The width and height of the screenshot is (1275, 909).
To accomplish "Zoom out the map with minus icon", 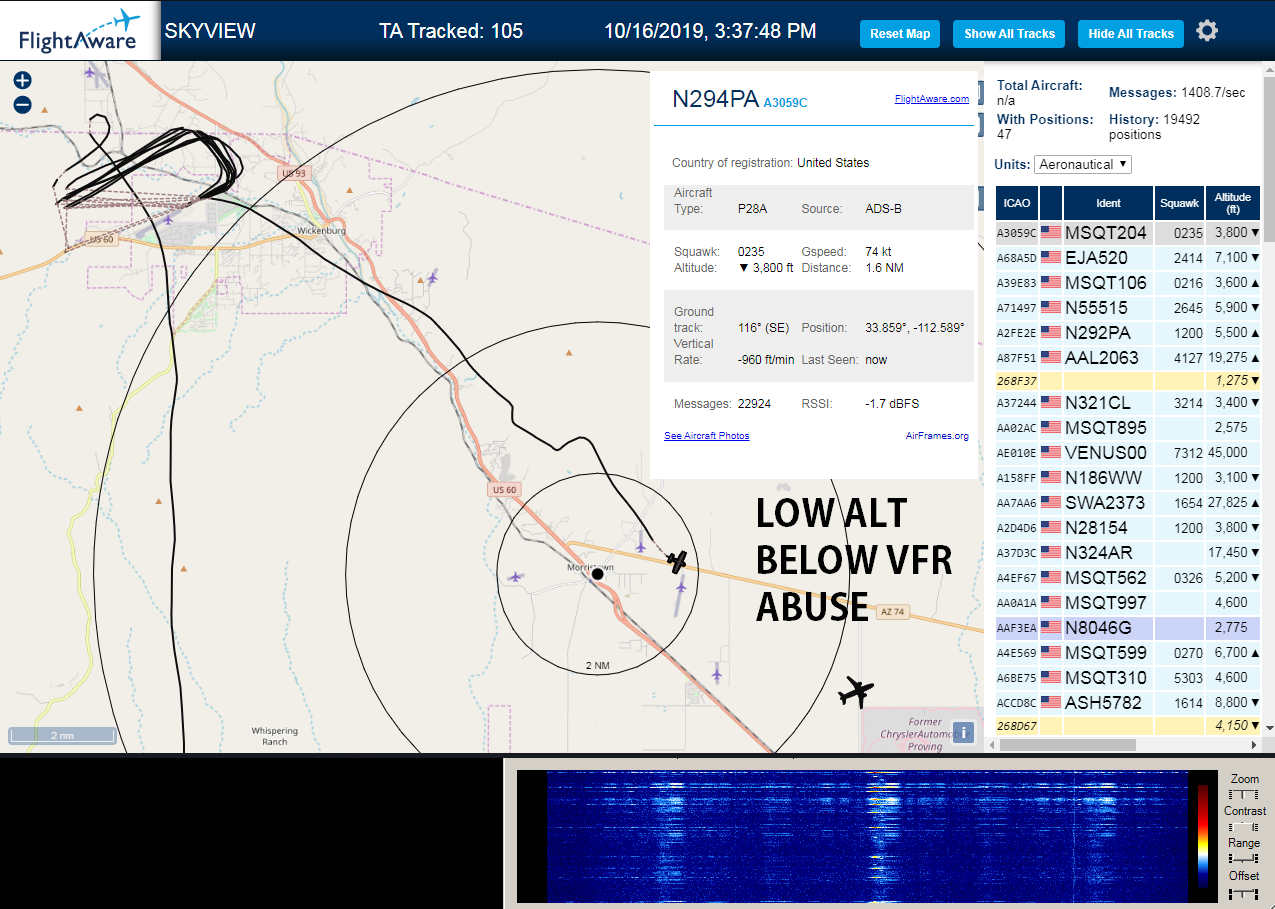I will (x=22, y=105).
